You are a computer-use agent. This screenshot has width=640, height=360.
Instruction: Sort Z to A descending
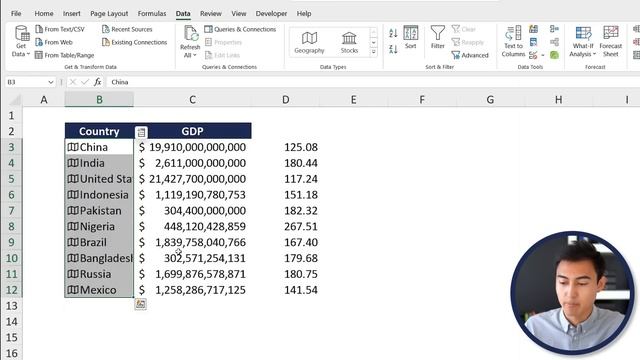pos(393,49)
